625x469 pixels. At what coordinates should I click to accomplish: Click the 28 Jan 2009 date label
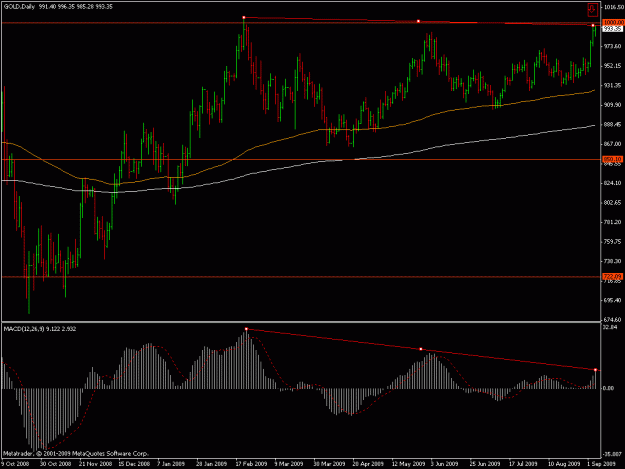[x=212, y=464]
